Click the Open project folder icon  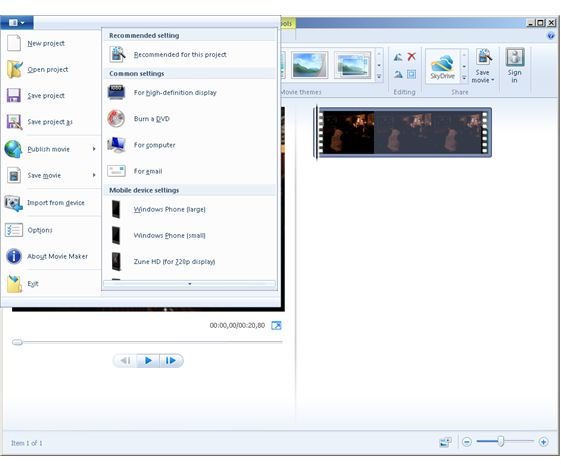[x=15, y=69]
